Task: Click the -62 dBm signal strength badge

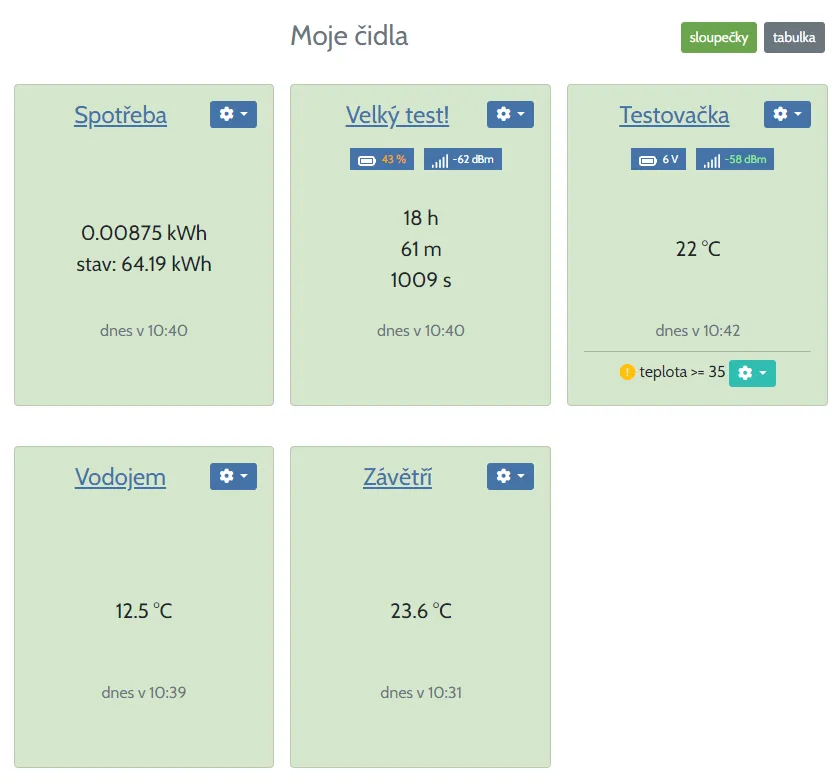Action: pyautogui.click(x=463, y=159)
